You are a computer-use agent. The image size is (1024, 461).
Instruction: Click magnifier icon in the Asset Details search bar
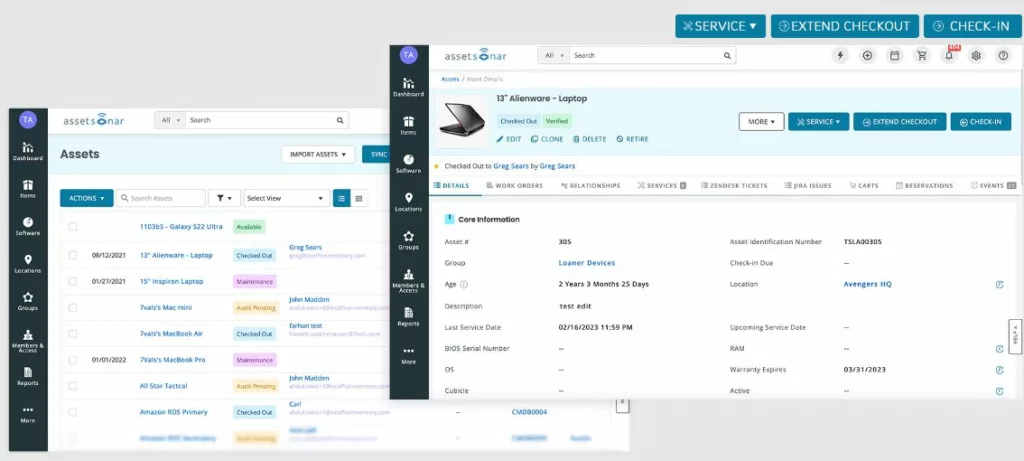click(x=727, y=56)
